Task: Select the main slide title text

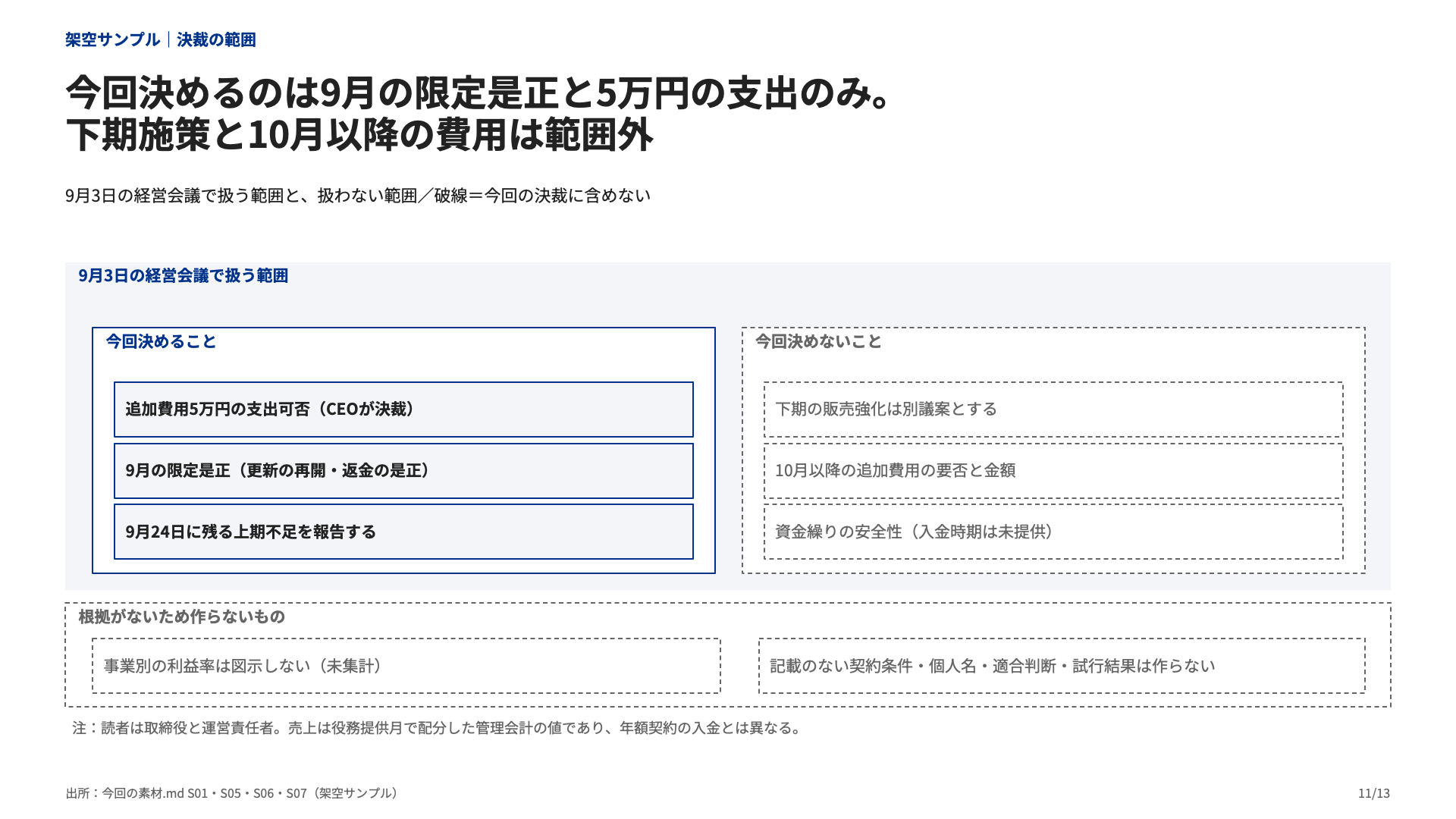Action: (x=481, y=114)
